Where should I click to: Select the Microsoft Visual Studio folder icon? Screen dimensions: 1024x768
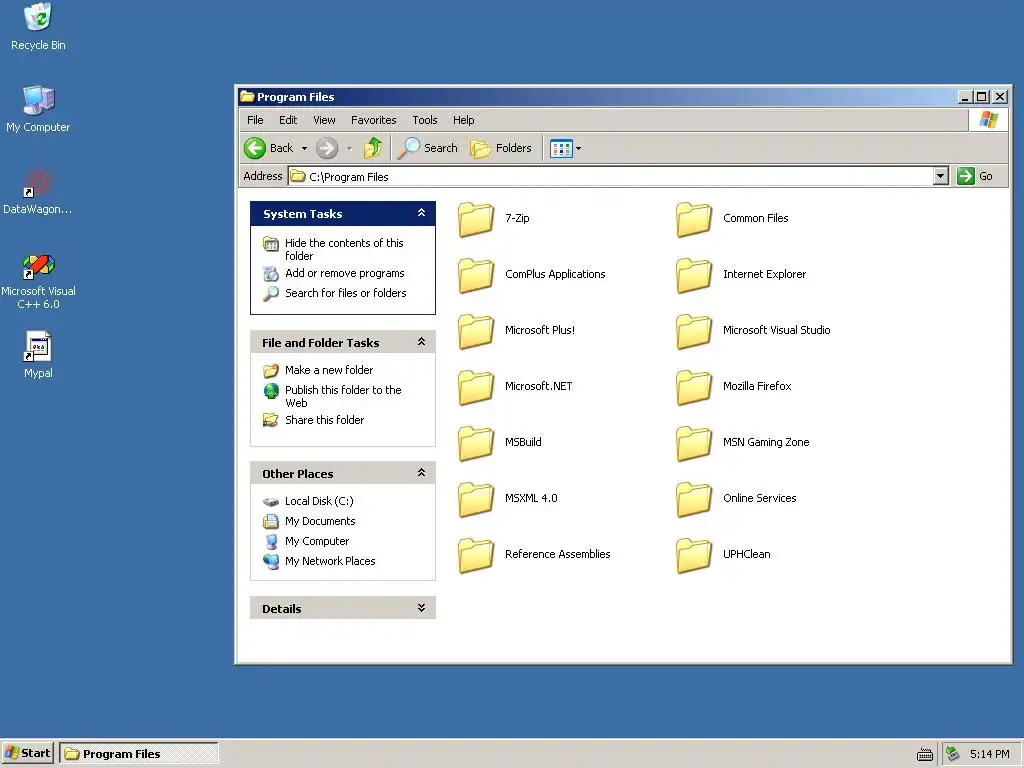pos(694,331)
